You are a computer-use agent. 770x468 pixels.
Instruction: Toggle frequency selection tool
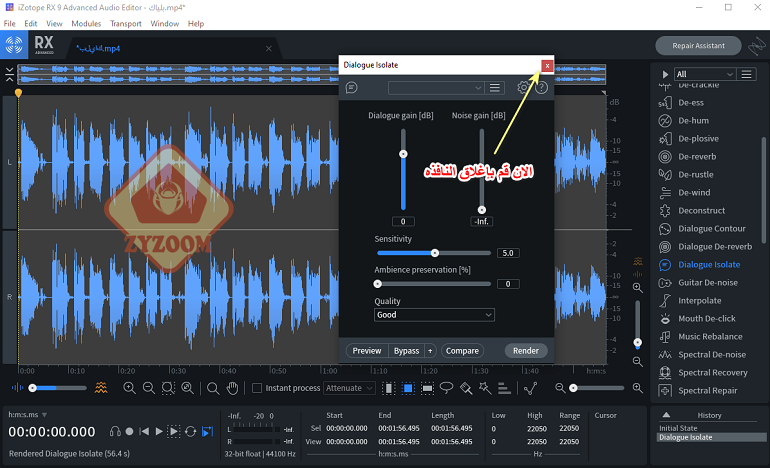coord(427,388)
